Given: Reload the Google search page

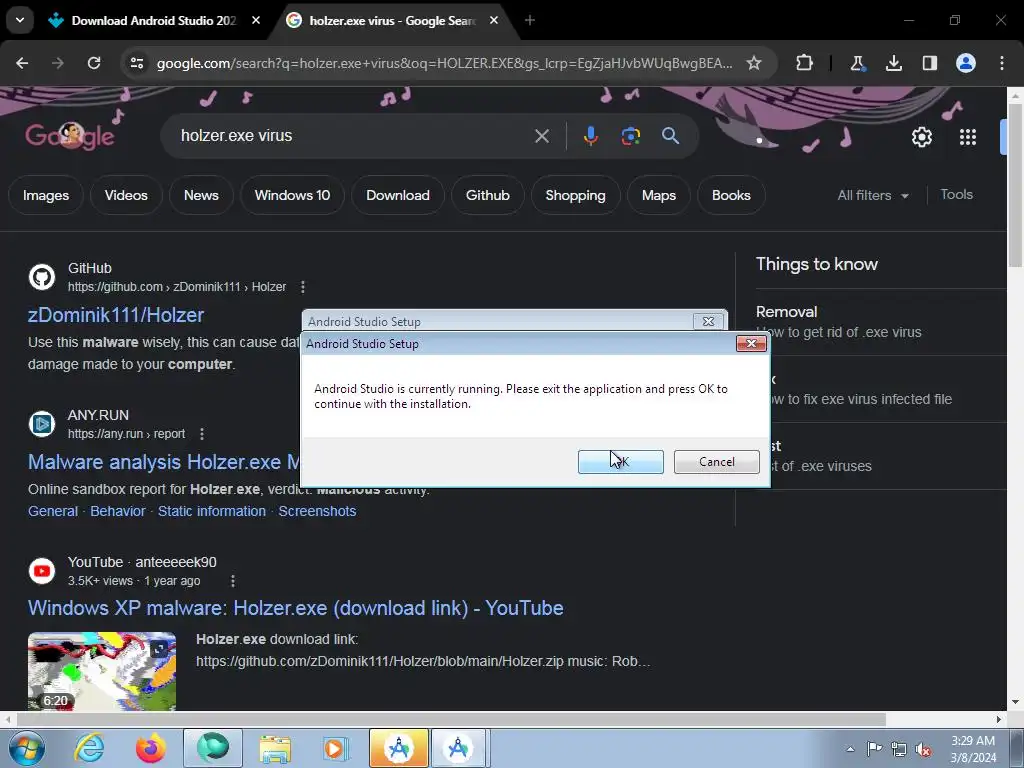Looking at the screenshot, I should coord(94,63).
